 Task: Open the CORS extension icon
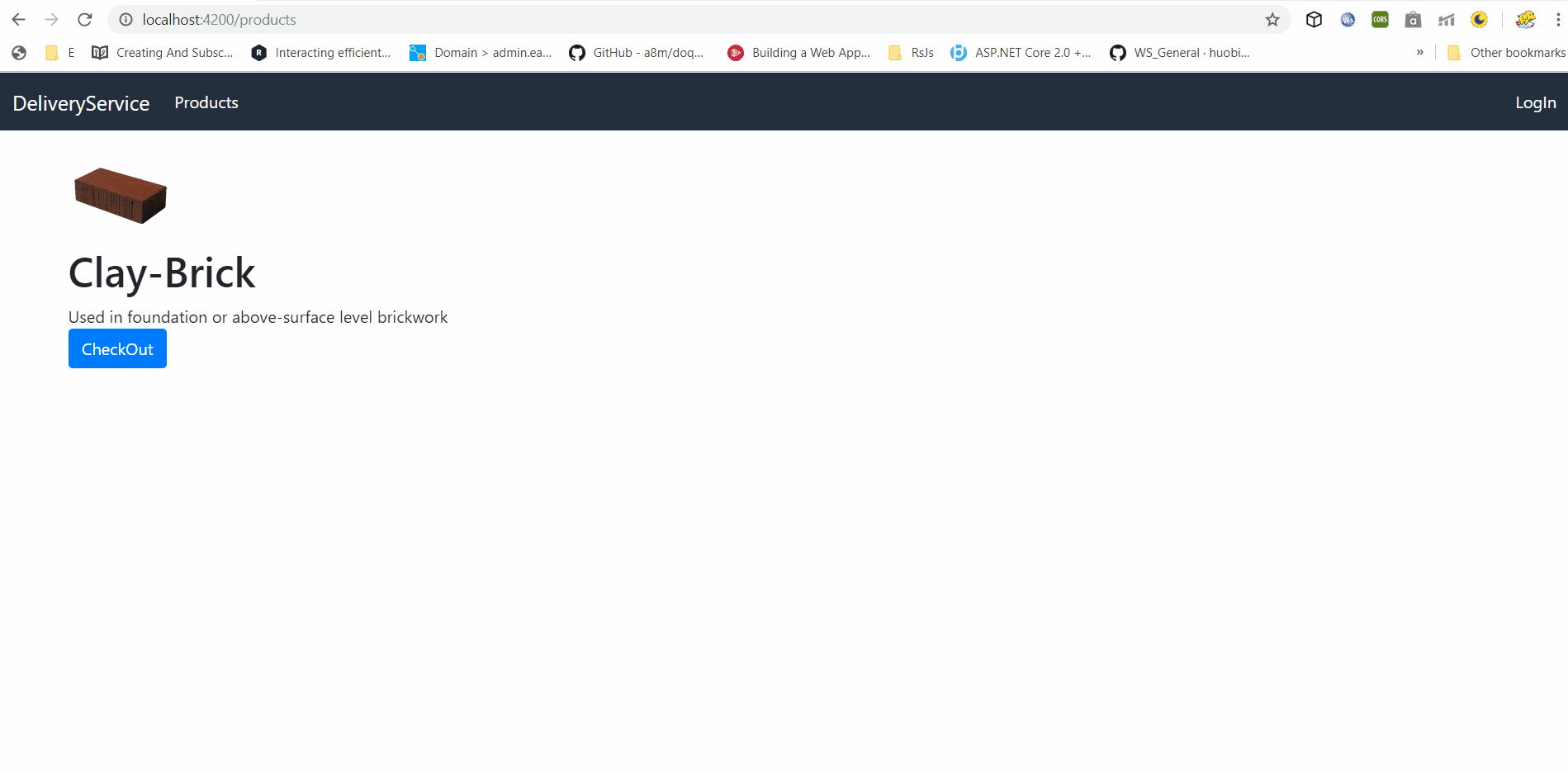(x=1379, y=19)
